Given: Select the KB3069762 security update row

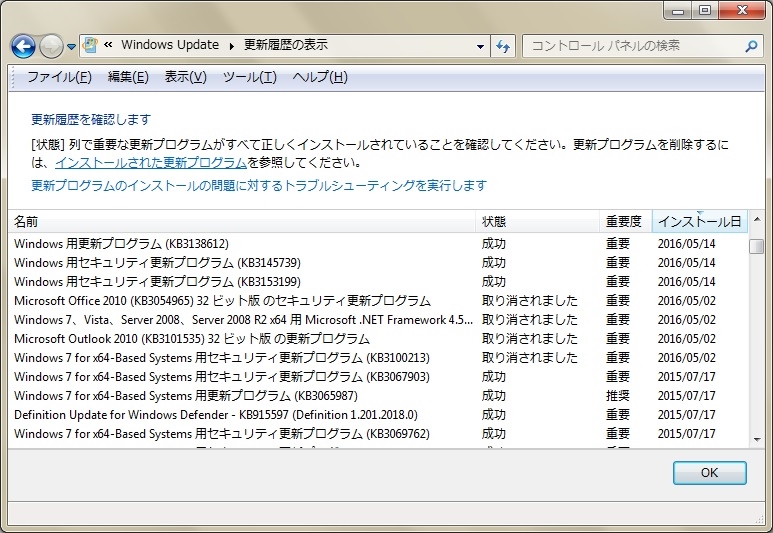Looking at the screenshot, I should 378,434.
